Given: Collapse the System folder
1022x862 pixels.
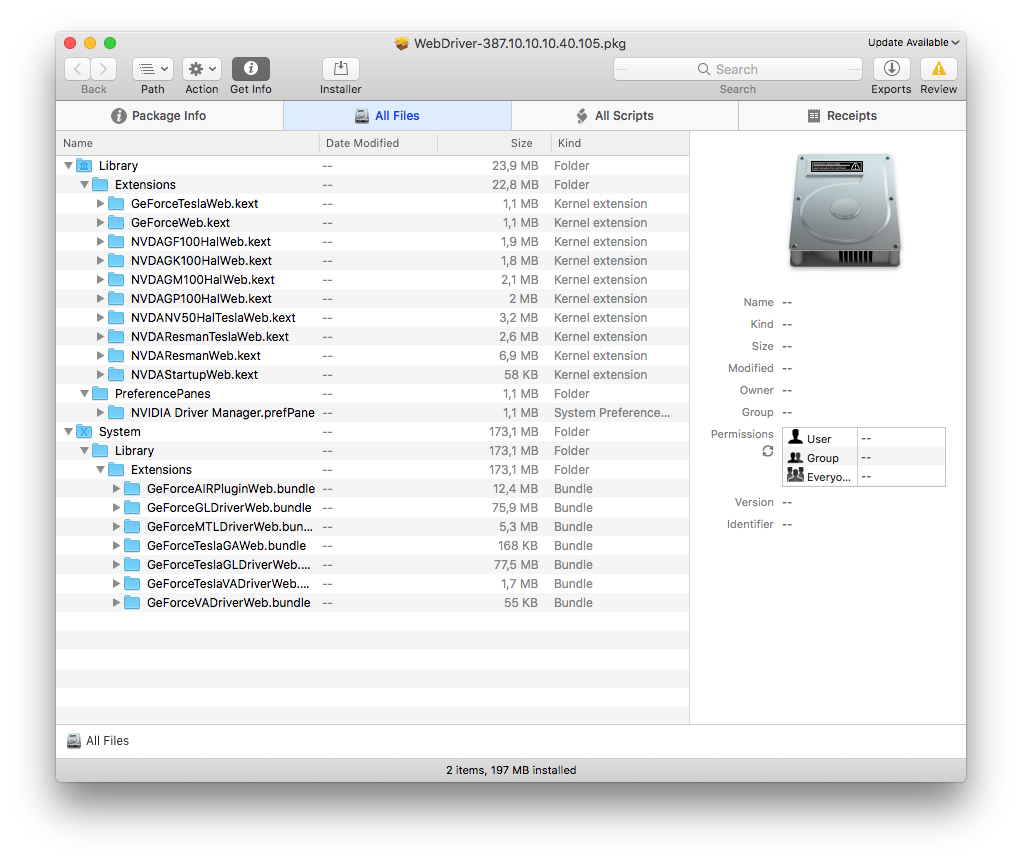Looking at the screenshot, I should point(68,431).
